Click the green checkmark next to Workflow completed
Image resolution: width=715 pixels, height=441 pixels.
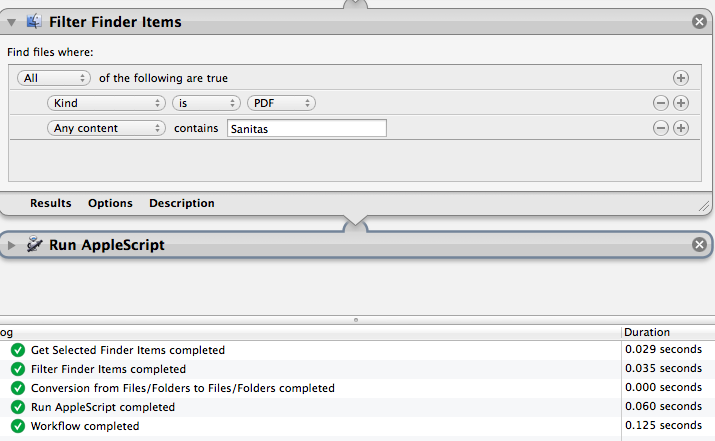coord(18,426)
